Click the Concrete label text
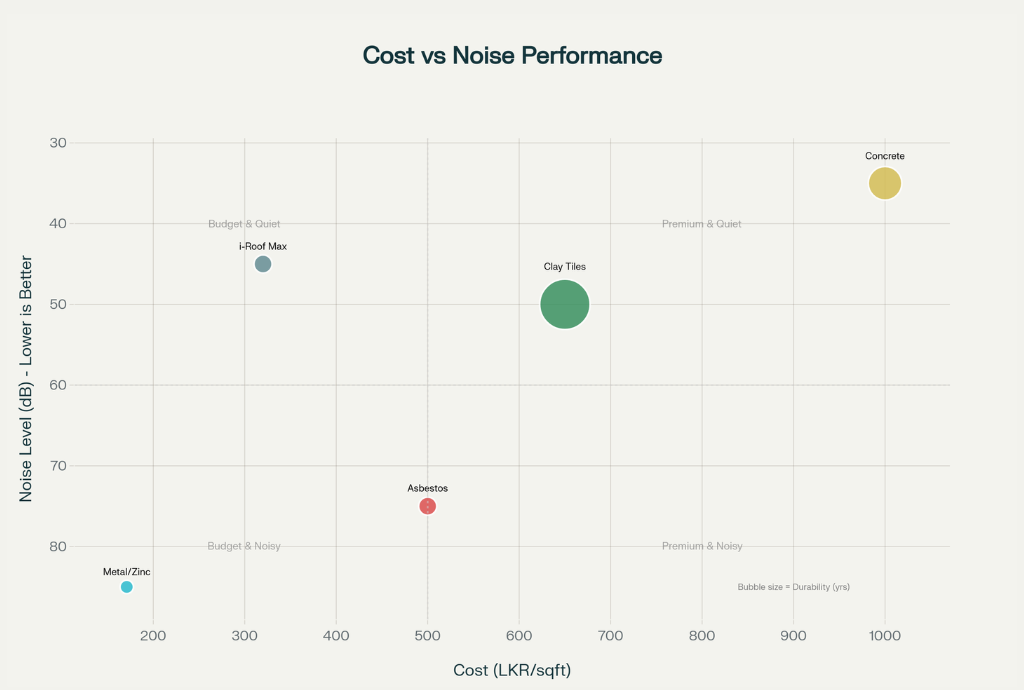This screenshot has width=1024, height=690. [x=885, y=156]
